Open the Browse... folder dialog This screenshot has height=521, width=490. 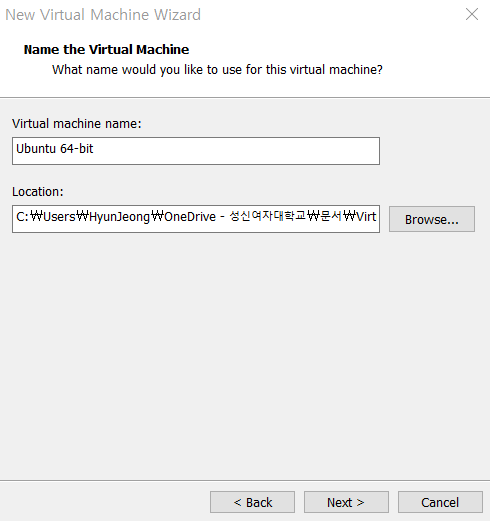coord(432,219)
